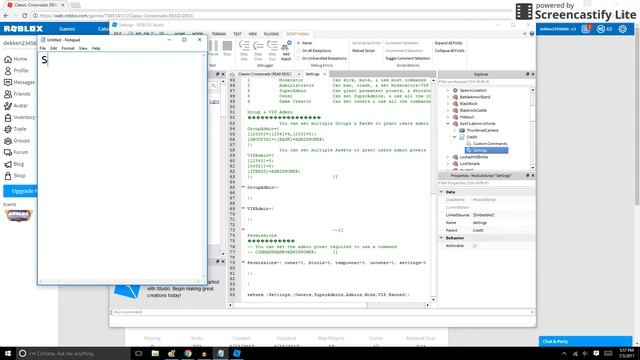This screenshot has width=640, height=360.
Task: Open File Explorer from the taskbar
Action: point(155,353)
